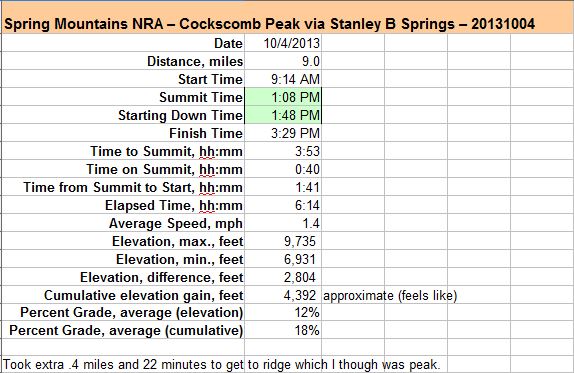The image size is (574, 373).
Task: Select the 'Time from Summit to Start' label cell
Action: [123, 187]
